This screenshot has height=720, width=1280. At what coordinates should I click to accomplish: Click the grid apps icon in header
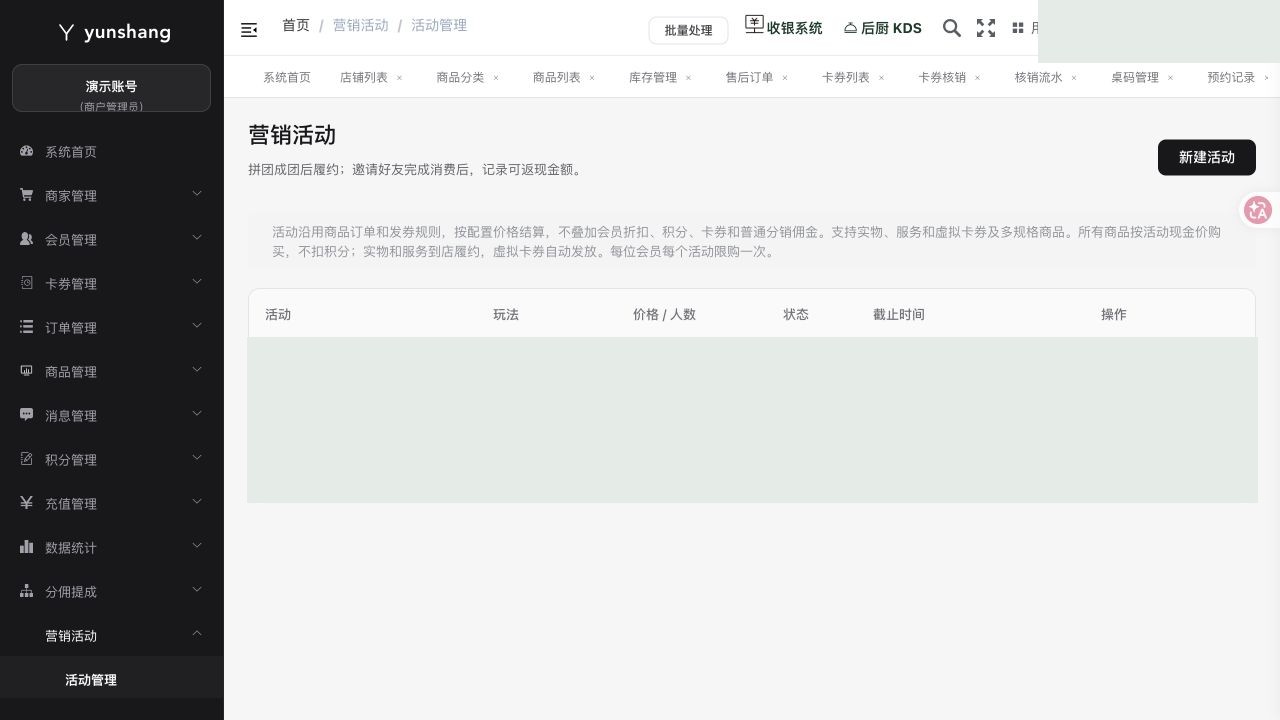(1018, 28)
